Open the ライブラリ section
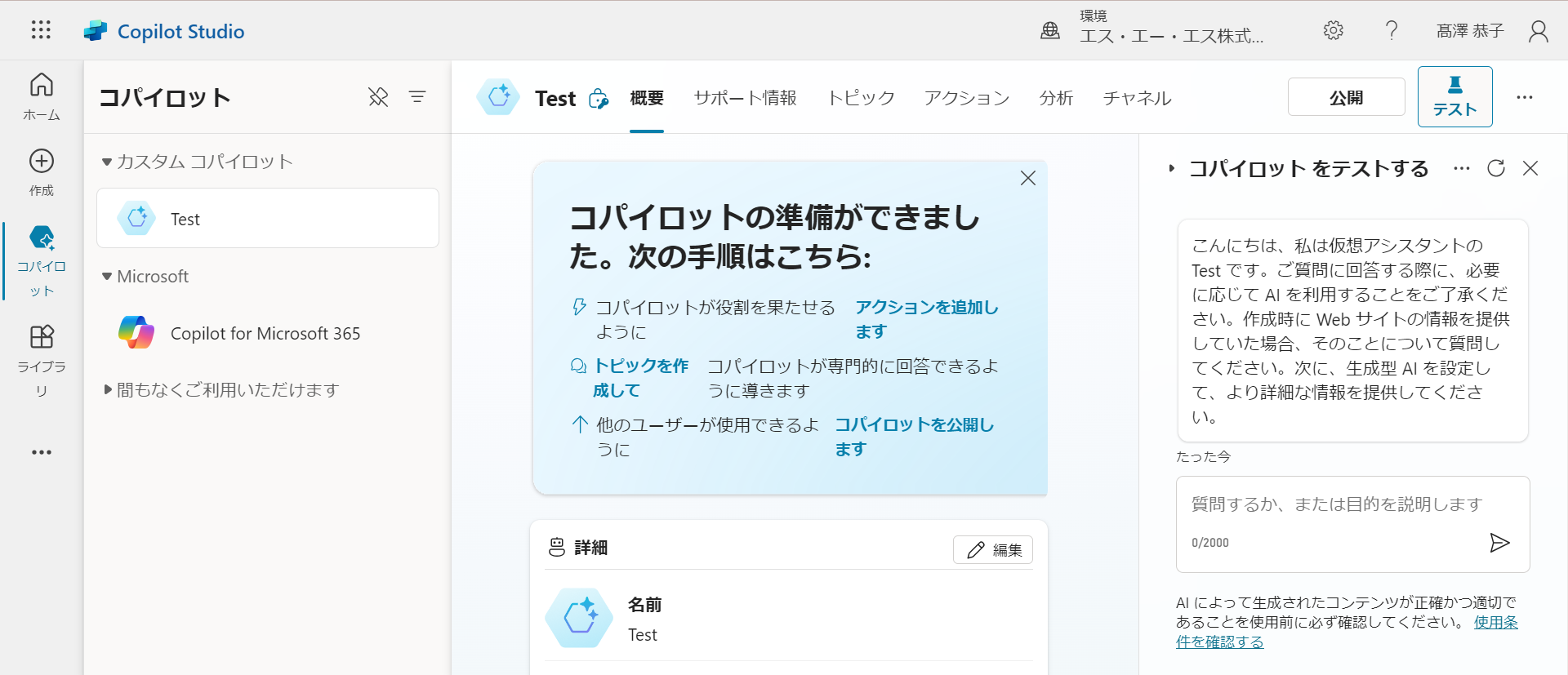1568x675 pixels. tap(42, 361)
